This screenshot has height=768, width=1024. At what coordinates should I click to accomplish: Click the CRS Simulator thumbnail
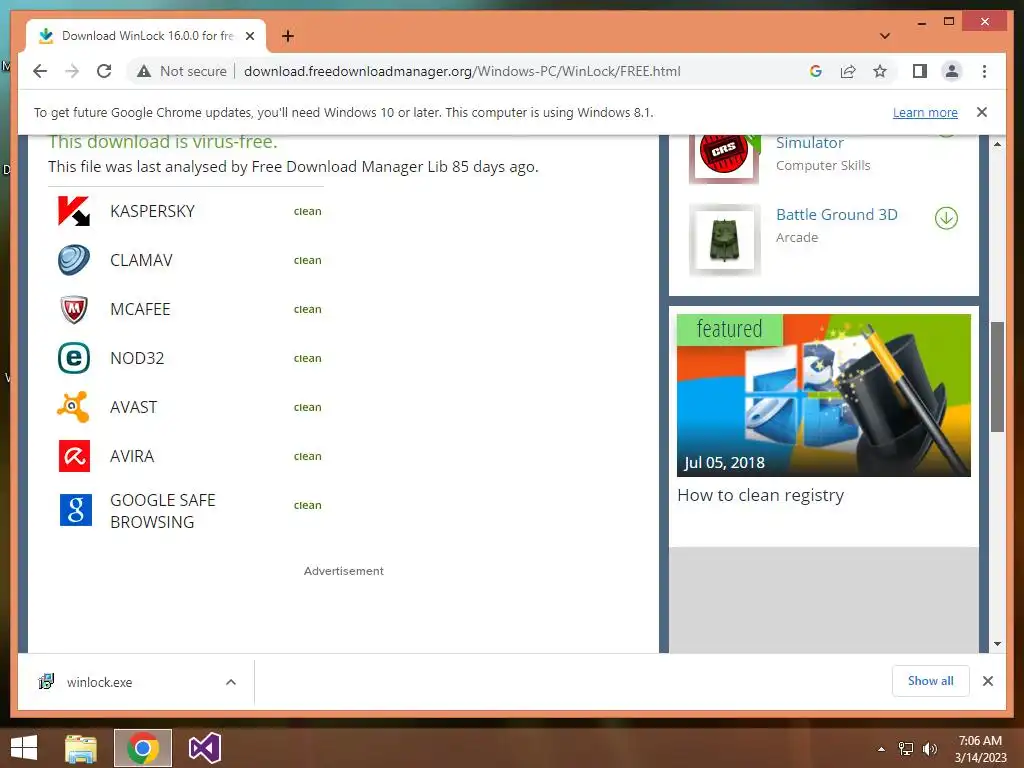click(724, 157)
